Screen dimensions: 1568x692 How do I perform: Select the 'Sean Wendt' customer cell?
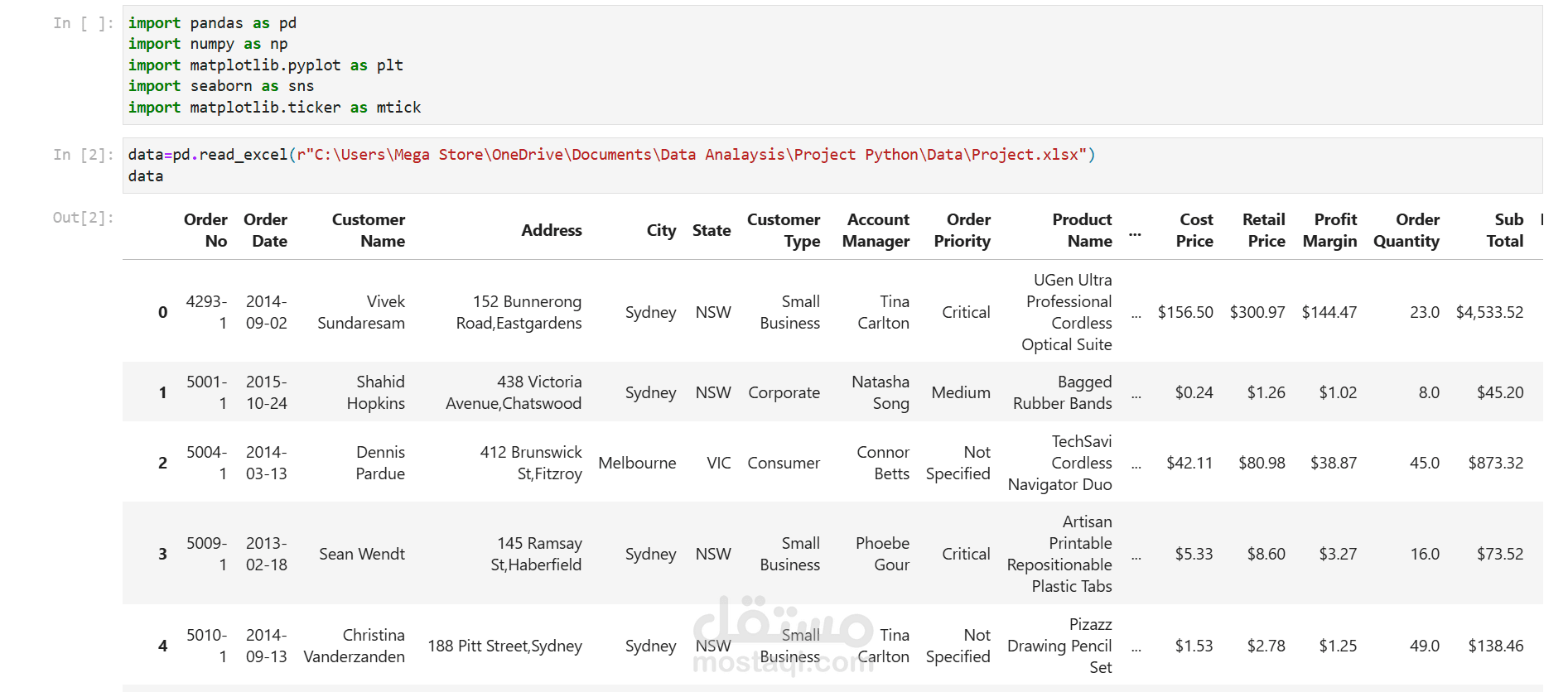tap(362, 554)
